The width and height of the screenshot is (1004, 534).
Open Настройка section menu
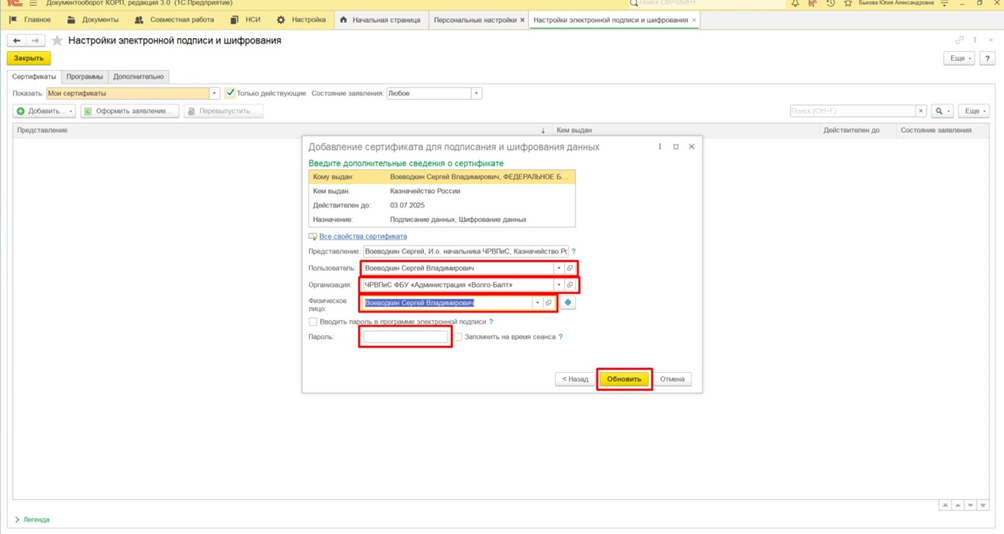point(302,20)
